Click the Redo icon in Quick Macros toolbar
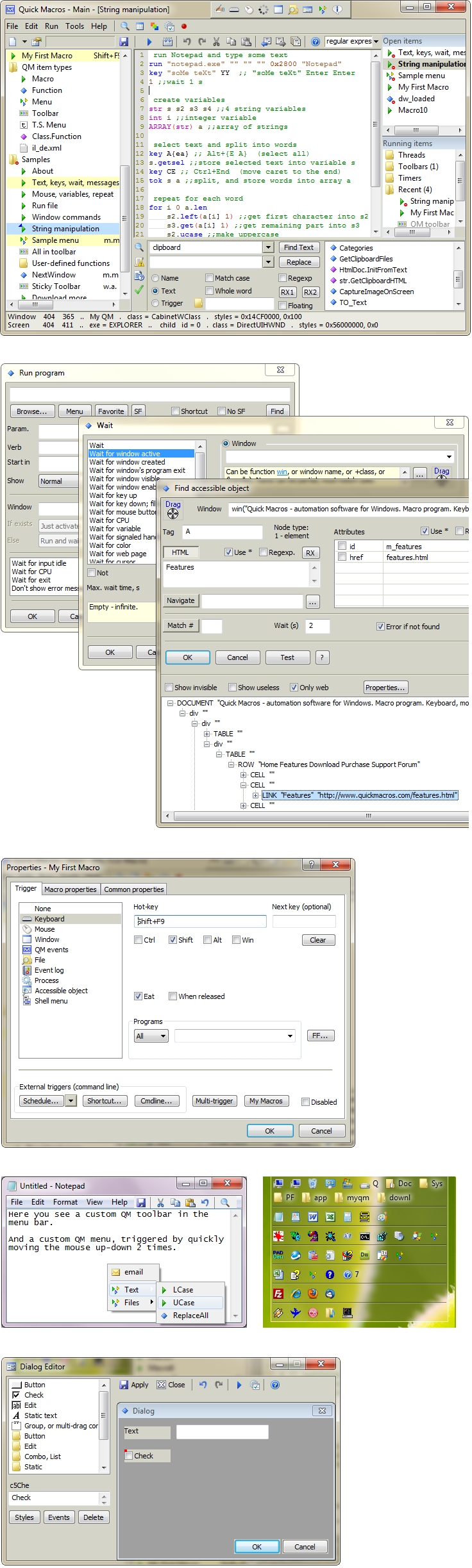Image resolution: width=472 pixels, height=1568 pixels. coord(202,42)
